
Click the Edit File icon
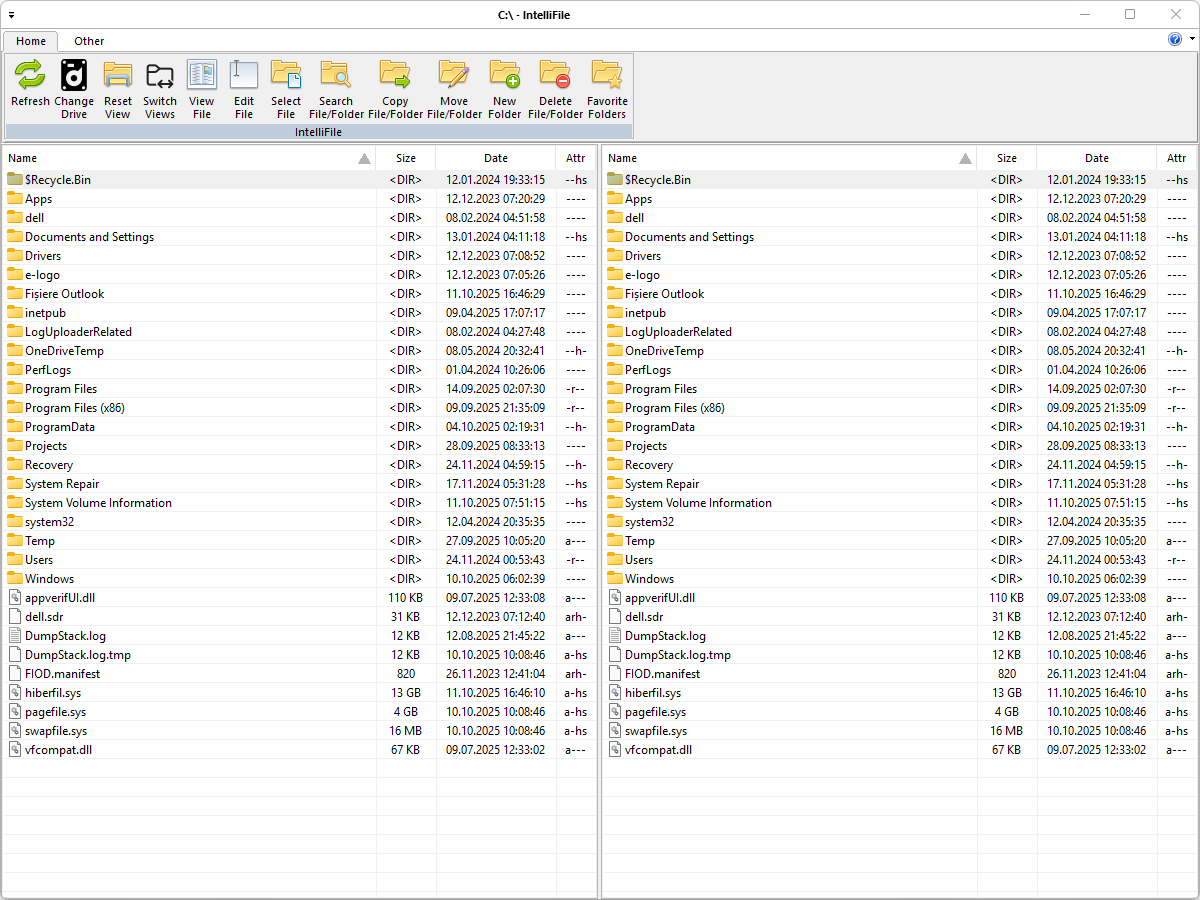244,77
